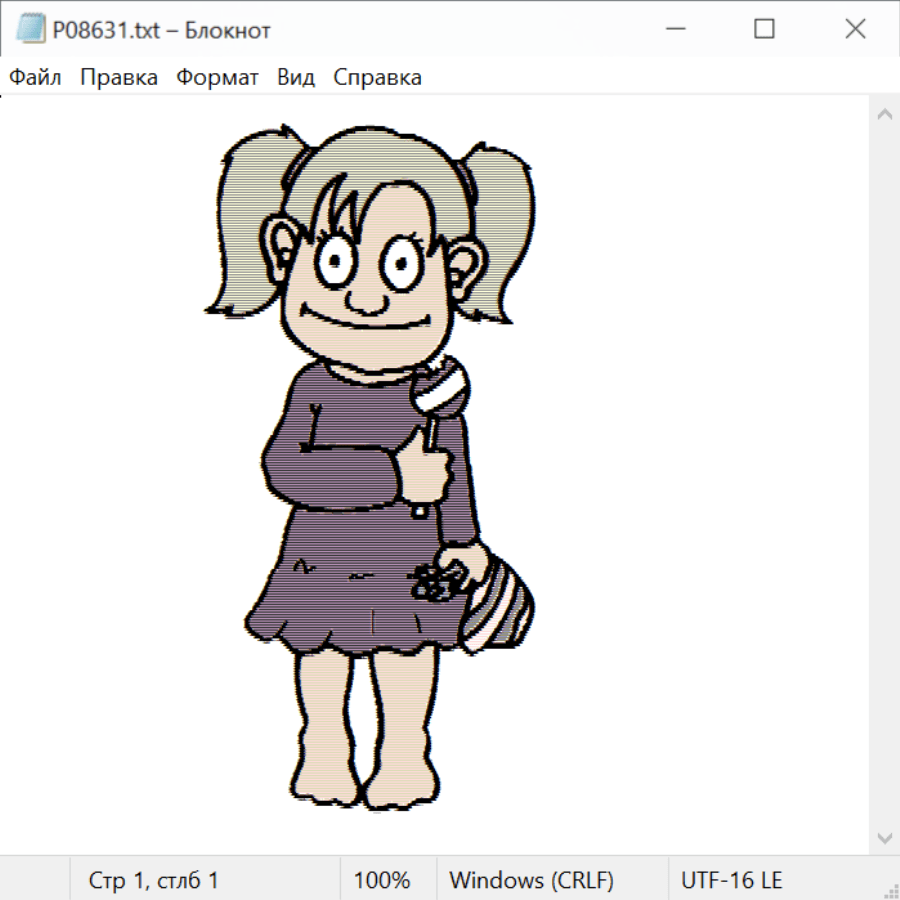Click the 'Стр 1, стлб 1' status field

point(153,881)
